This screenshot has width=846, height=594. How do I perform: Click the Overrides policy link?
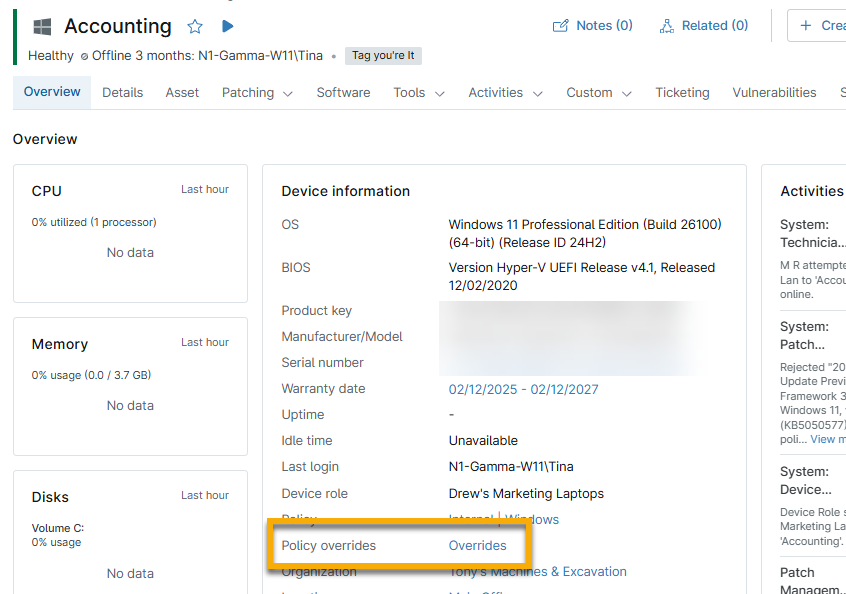pos(477,546)
